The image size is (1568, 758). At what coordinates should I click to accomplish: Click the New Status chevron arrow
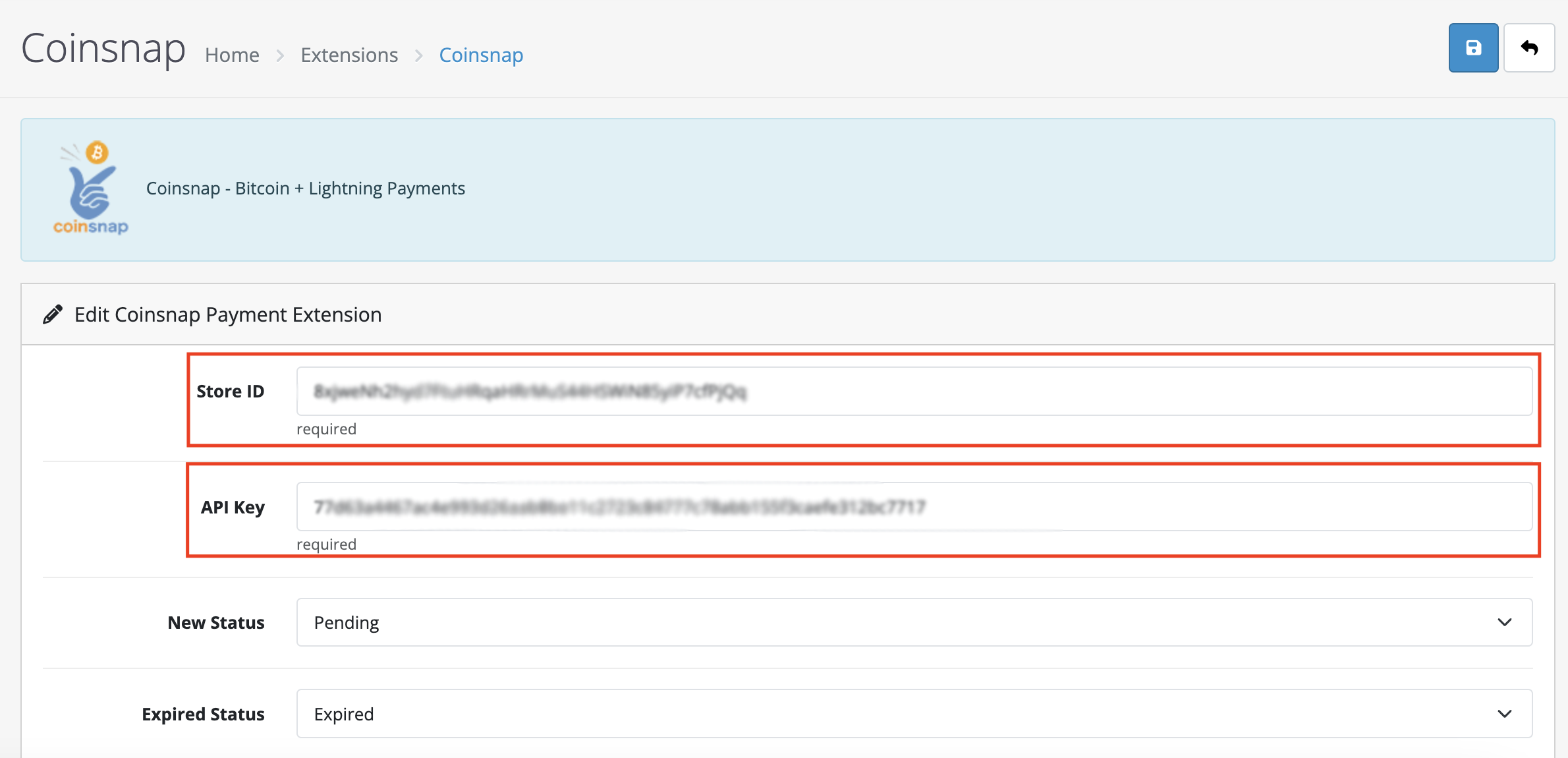pos(1504,622)
